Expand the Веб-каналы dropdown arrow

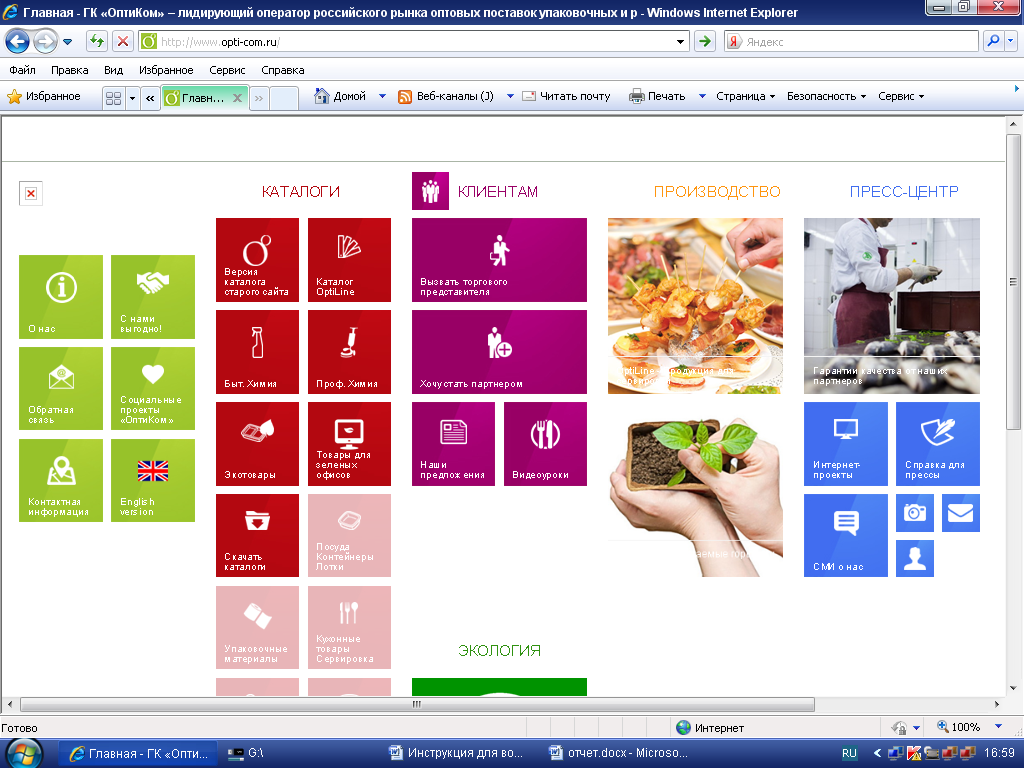510,96
